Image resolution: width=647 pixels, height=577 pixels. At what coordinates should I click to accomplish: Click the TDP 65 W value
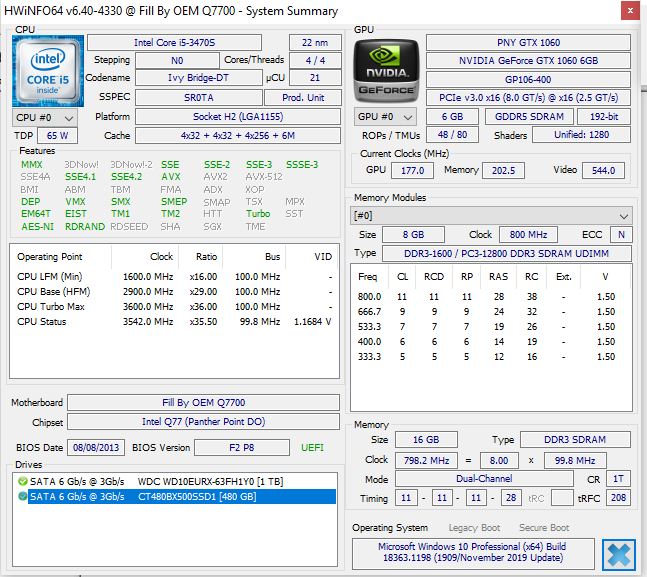pyautogui.click(x=57, y=136)
